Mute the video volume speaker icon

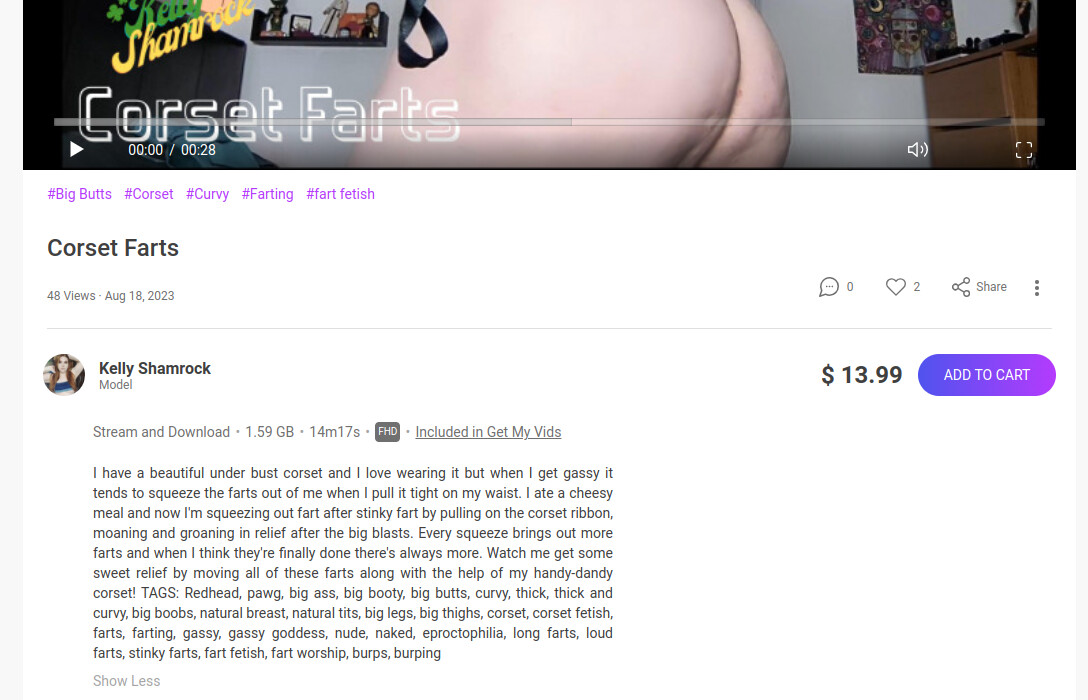[x=917, y=150]
